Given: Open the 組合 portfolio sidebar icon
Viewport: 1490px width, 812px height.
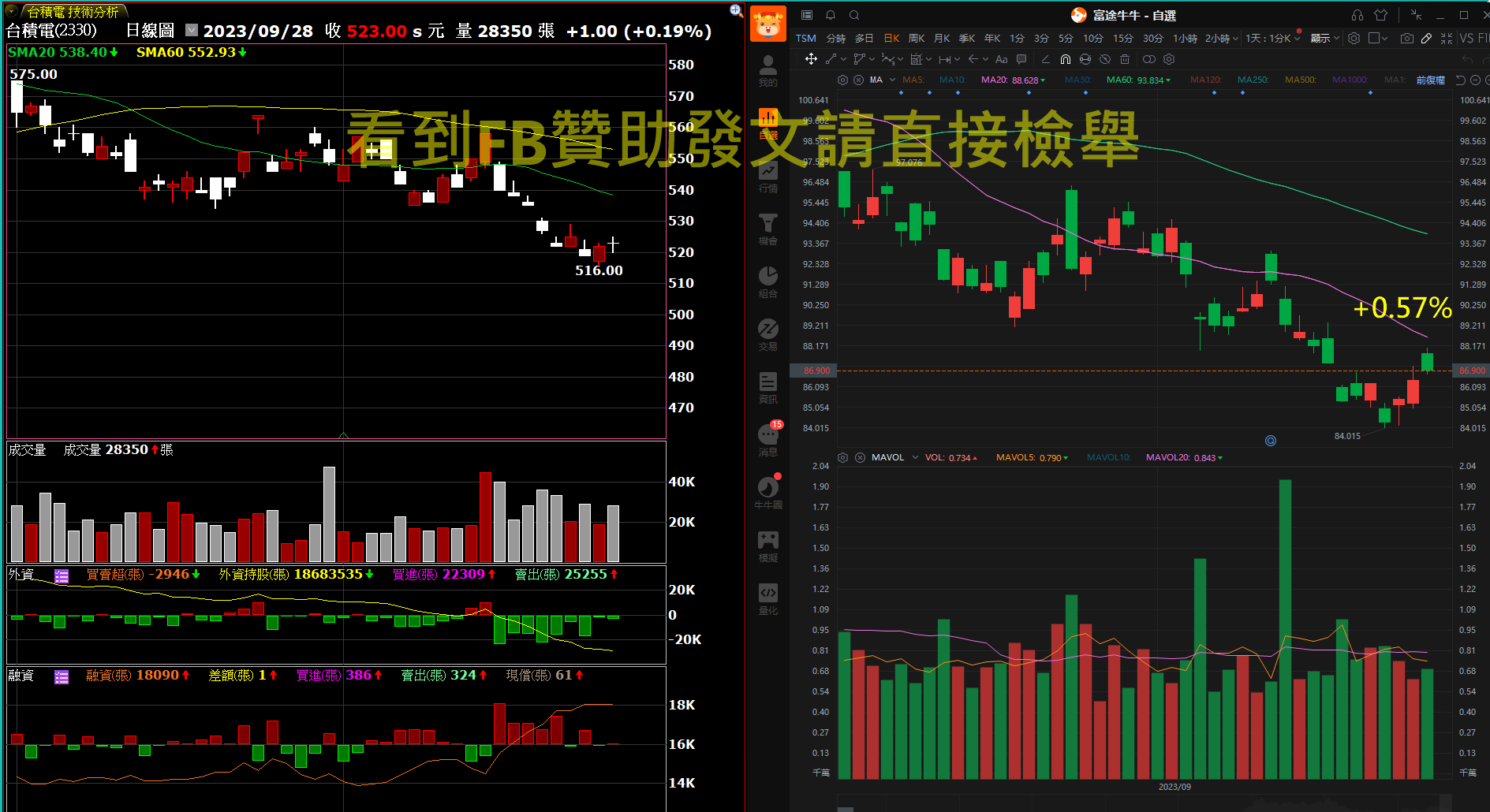Looking at the screenshot, I should (x=768, y=281).
